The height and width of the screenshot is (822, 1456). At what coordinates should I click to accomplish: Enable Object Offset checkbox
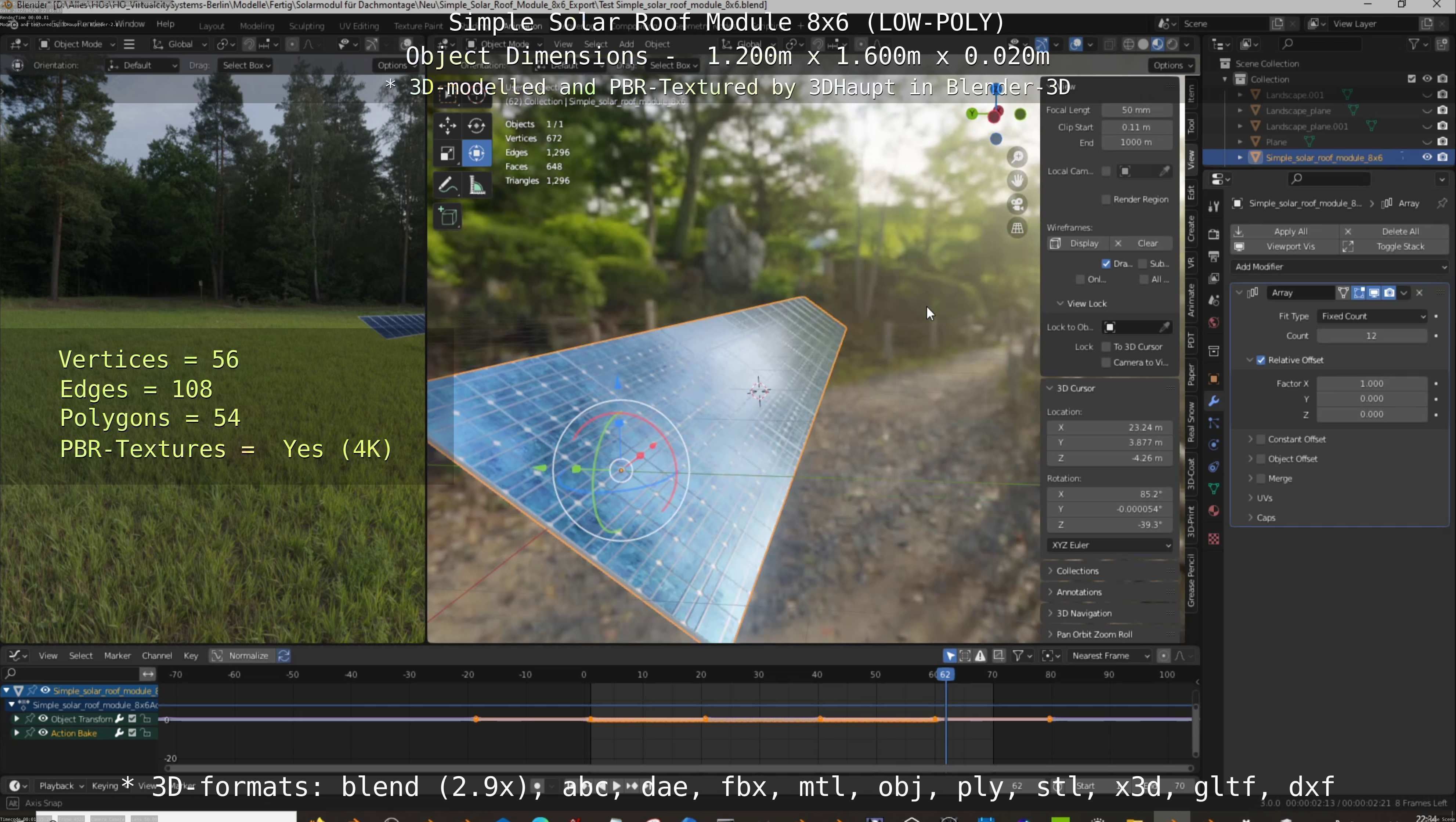pyautogui.click(x=1260, y=459)
